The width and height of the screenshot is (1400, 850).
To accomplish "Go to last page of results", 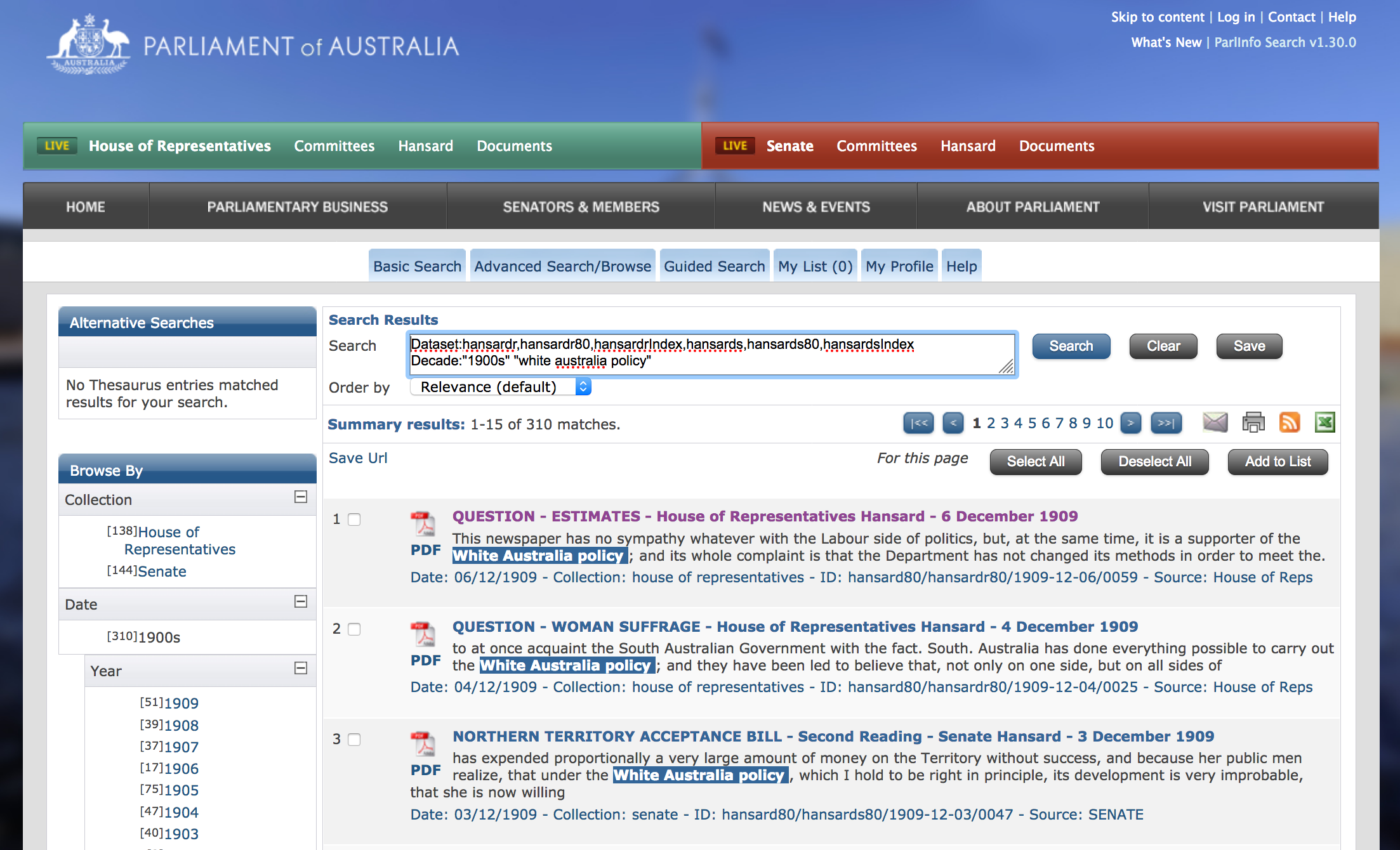I will coord(1166,423).
